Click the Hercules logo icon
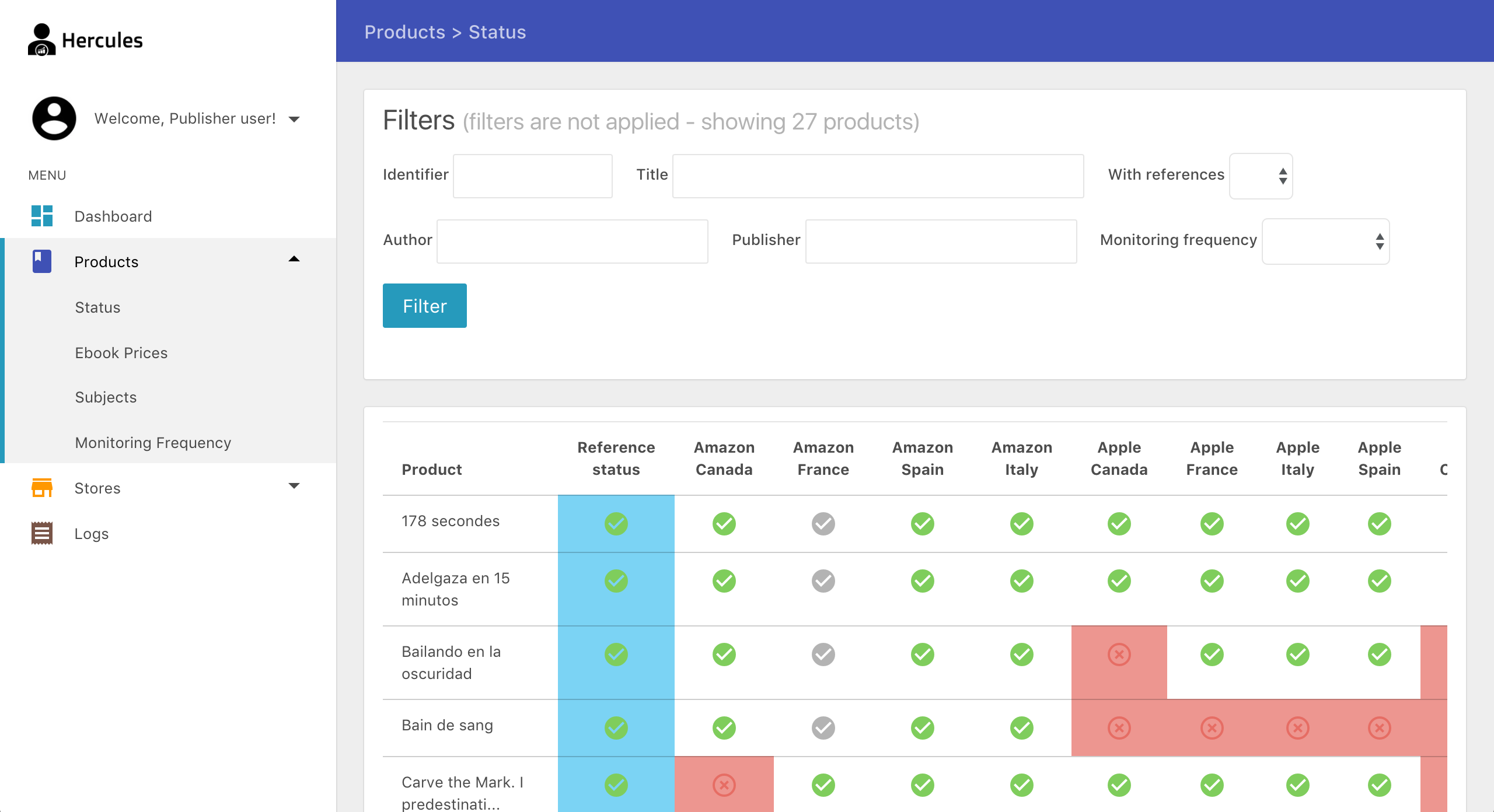Image resolution: width=1494 pixels, height=812 pixels. click(x=42, y=40)
